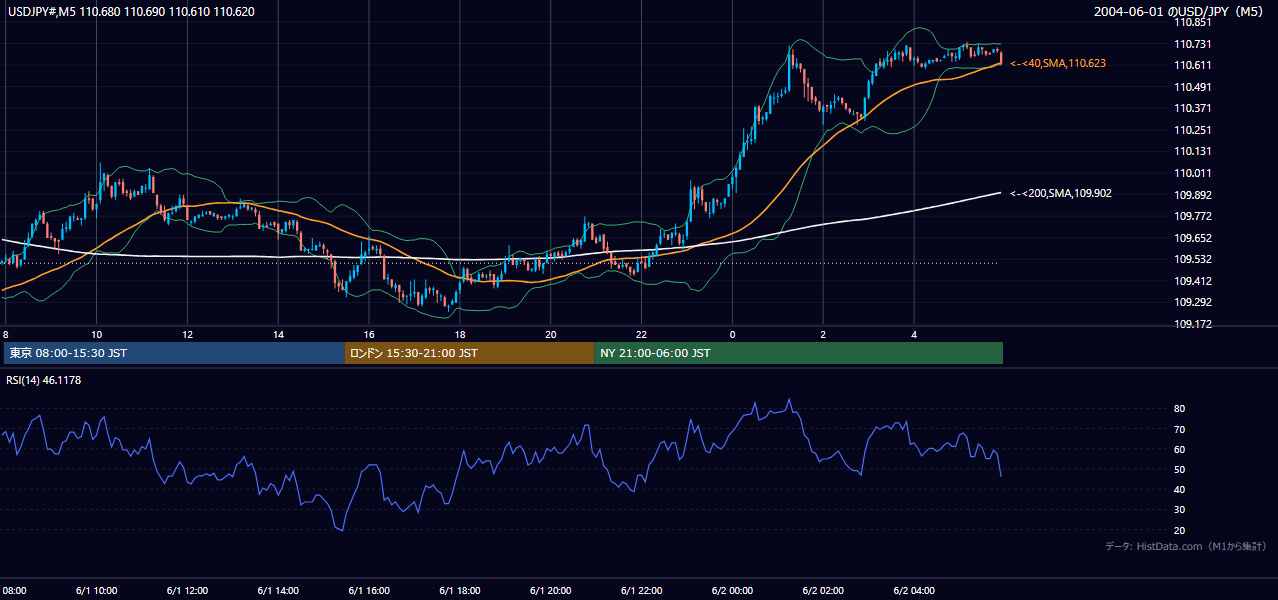Screen dimensions: 1278x600
Task: Click the Tokyo 08:00-15:30 JST session bar
Action: (174, 353)
